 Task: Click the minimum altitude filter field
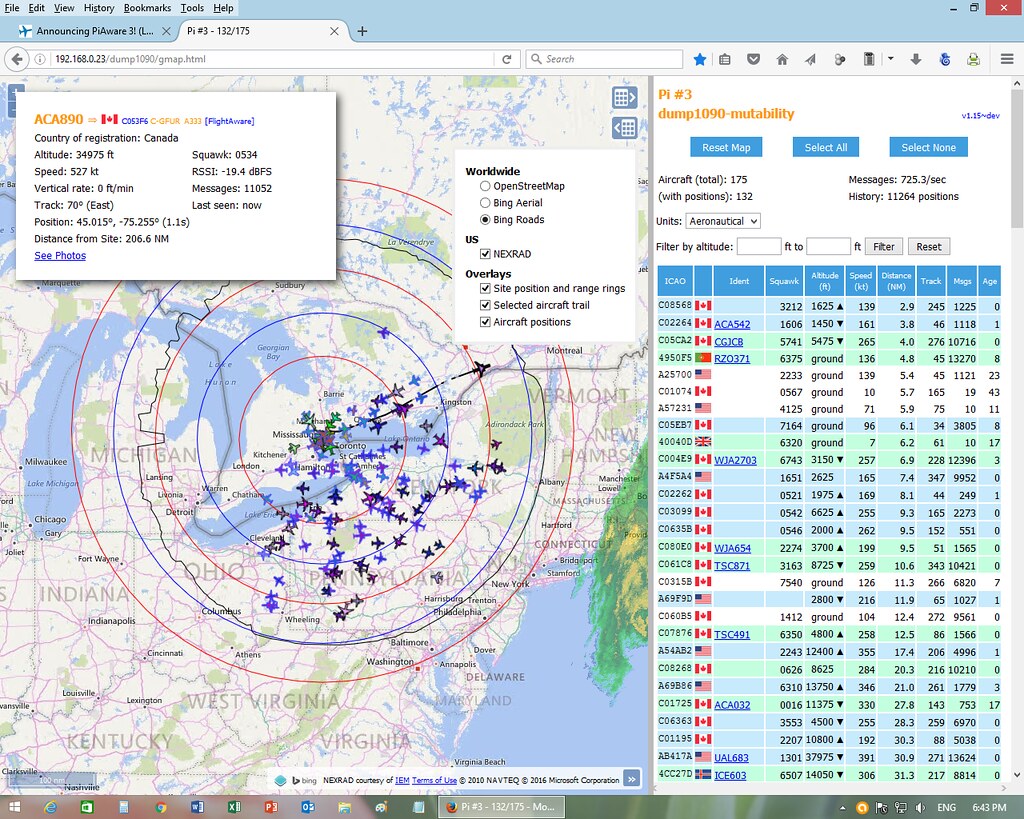point(759,247)
